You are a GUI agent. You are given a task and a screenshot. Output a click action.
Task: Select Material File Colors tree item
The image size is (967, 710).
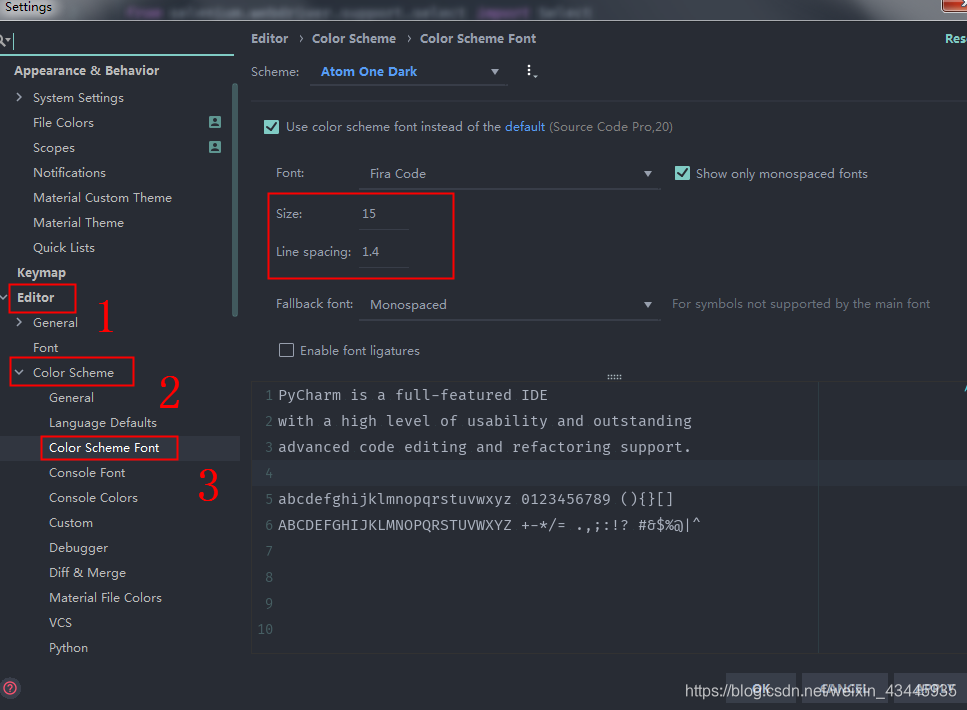[105, 598]
